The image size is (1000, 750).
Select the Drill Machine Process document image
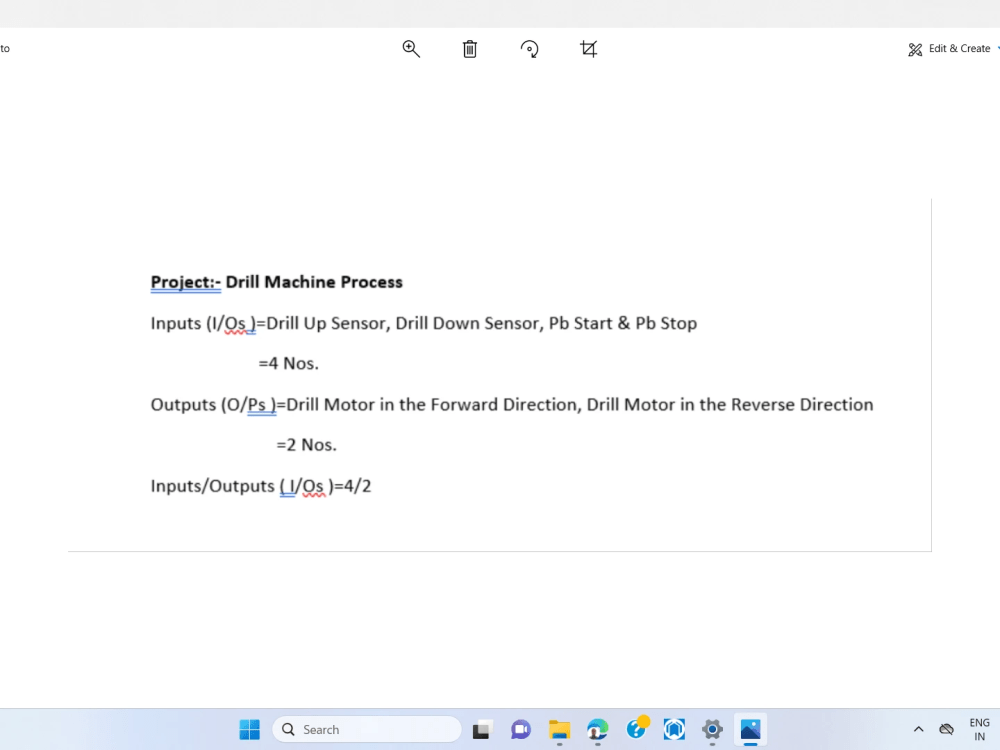(500, 375)
